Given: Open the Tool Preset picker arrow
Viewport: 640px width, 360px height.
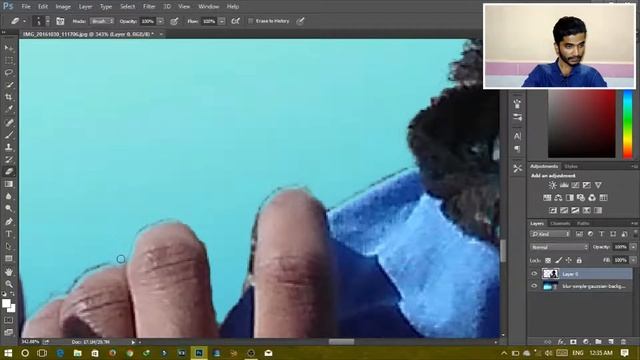Looking at the screenshot, I should tap(24, 21).
